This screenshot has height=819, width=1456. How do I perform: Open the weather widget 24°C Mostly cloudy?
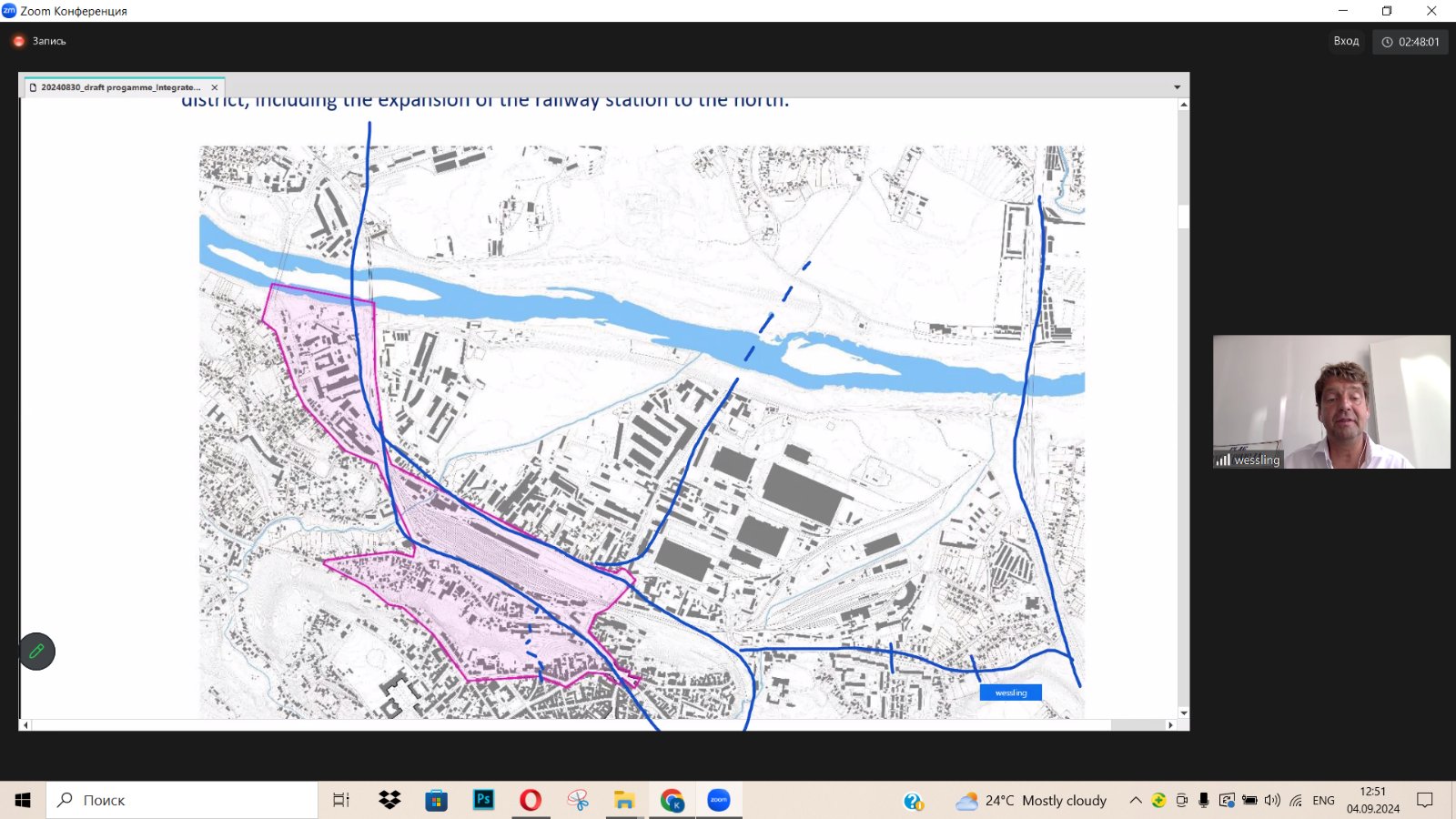[x=1031, y=800]
